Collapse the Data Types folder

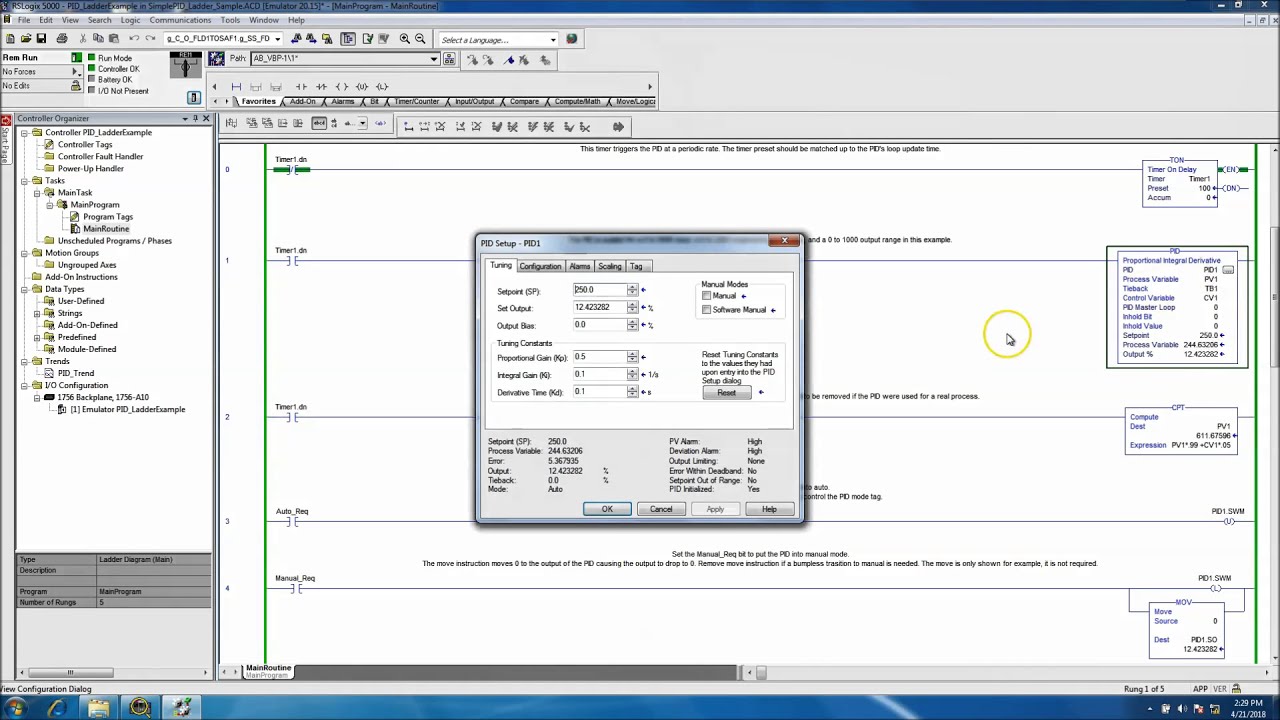pyautogui.click(x=24, y=289)
